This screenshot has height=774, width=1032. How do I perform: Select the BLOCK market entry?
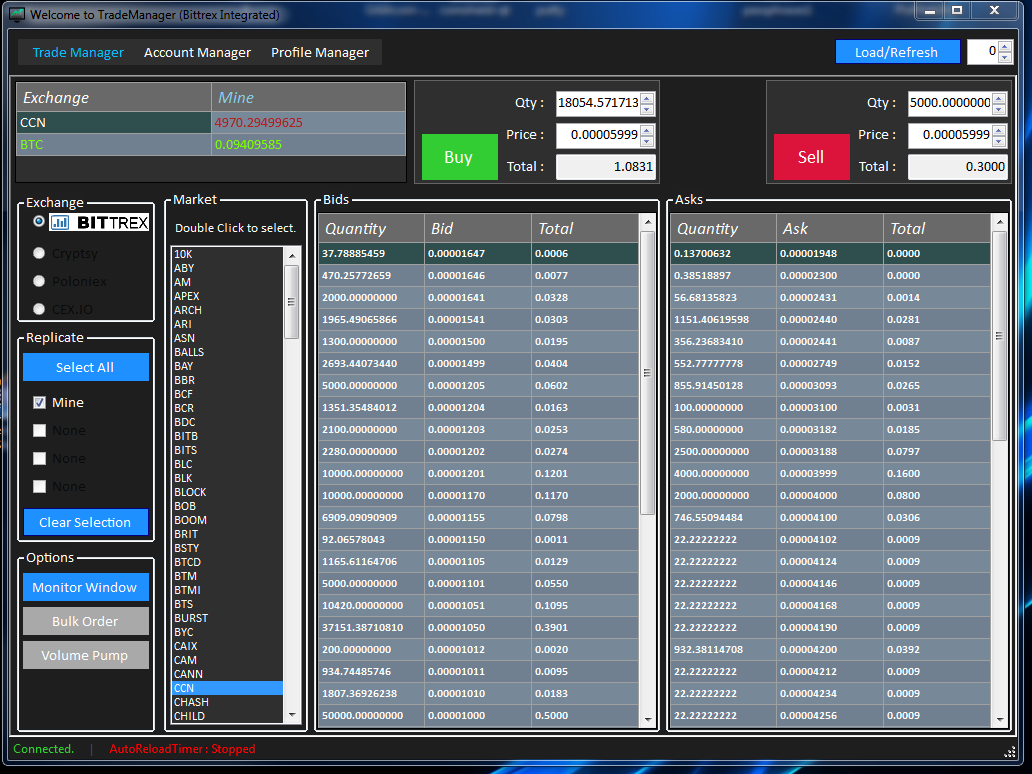pos(227,492)
